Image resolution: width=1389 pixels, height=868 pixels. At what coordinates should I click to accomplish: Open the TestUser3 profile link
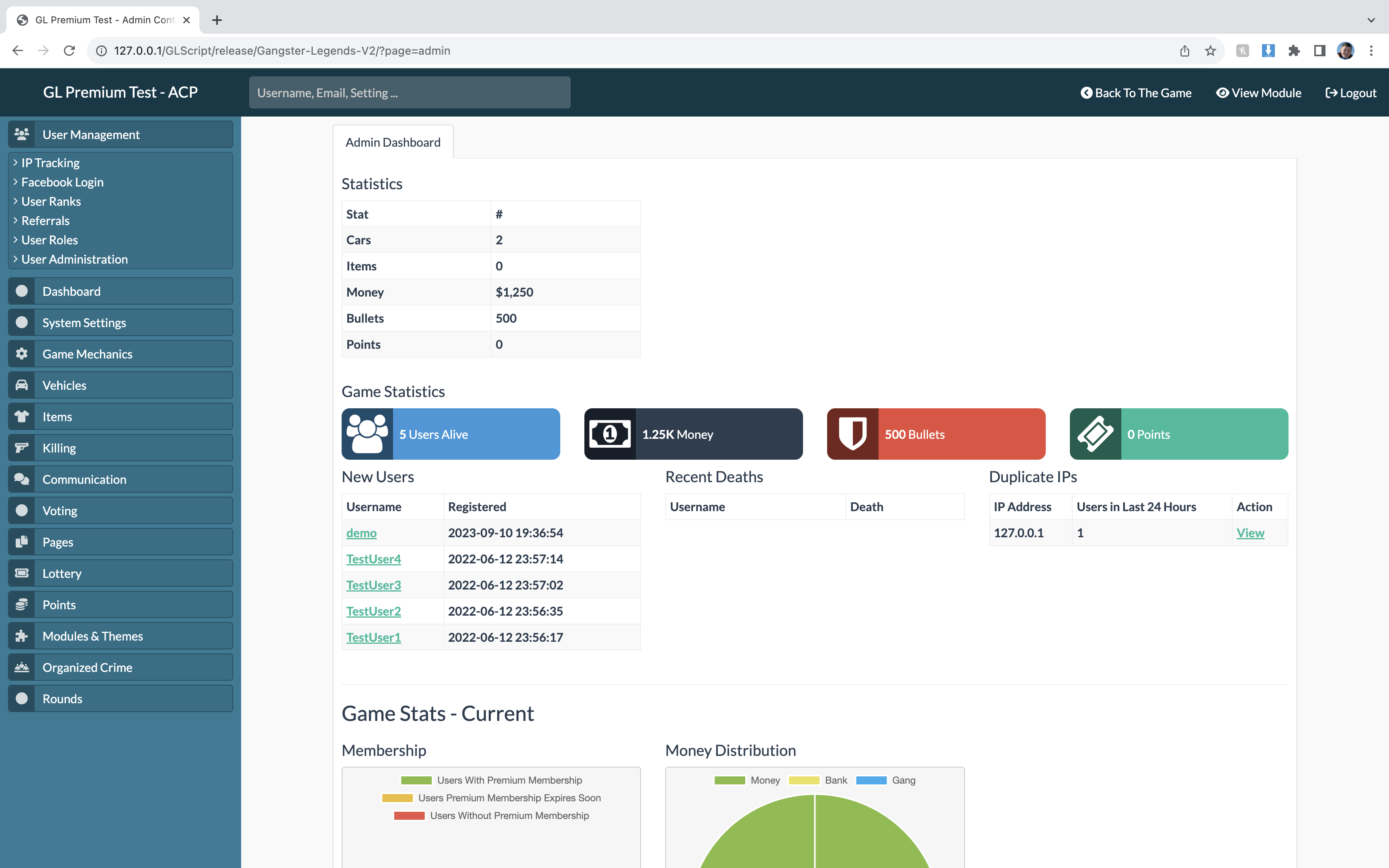(374, 585)
